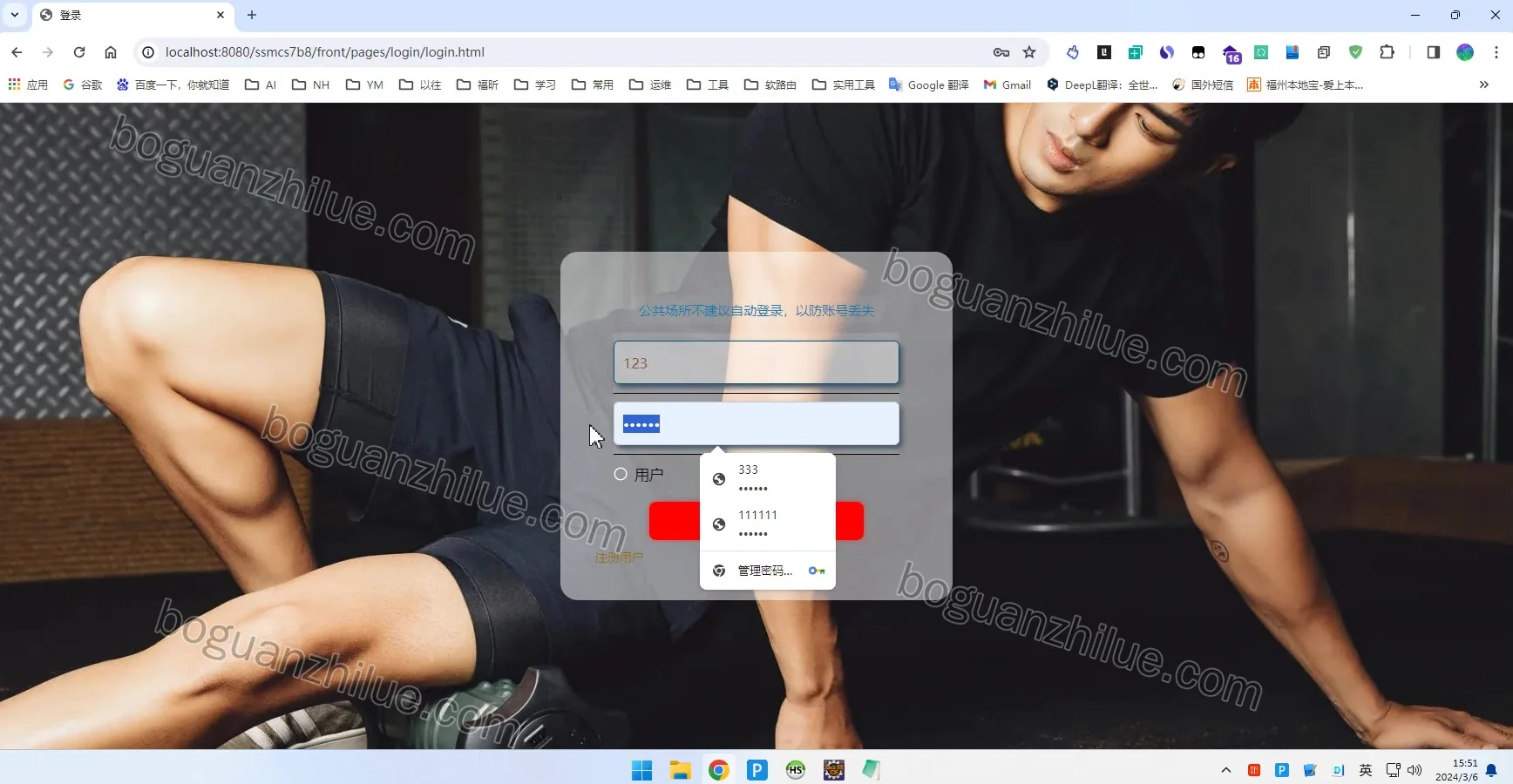Image resolution: width=1513 pixels, height=784 pixels.
Task: Open the green shield extension
Action: coord(1355,52)
